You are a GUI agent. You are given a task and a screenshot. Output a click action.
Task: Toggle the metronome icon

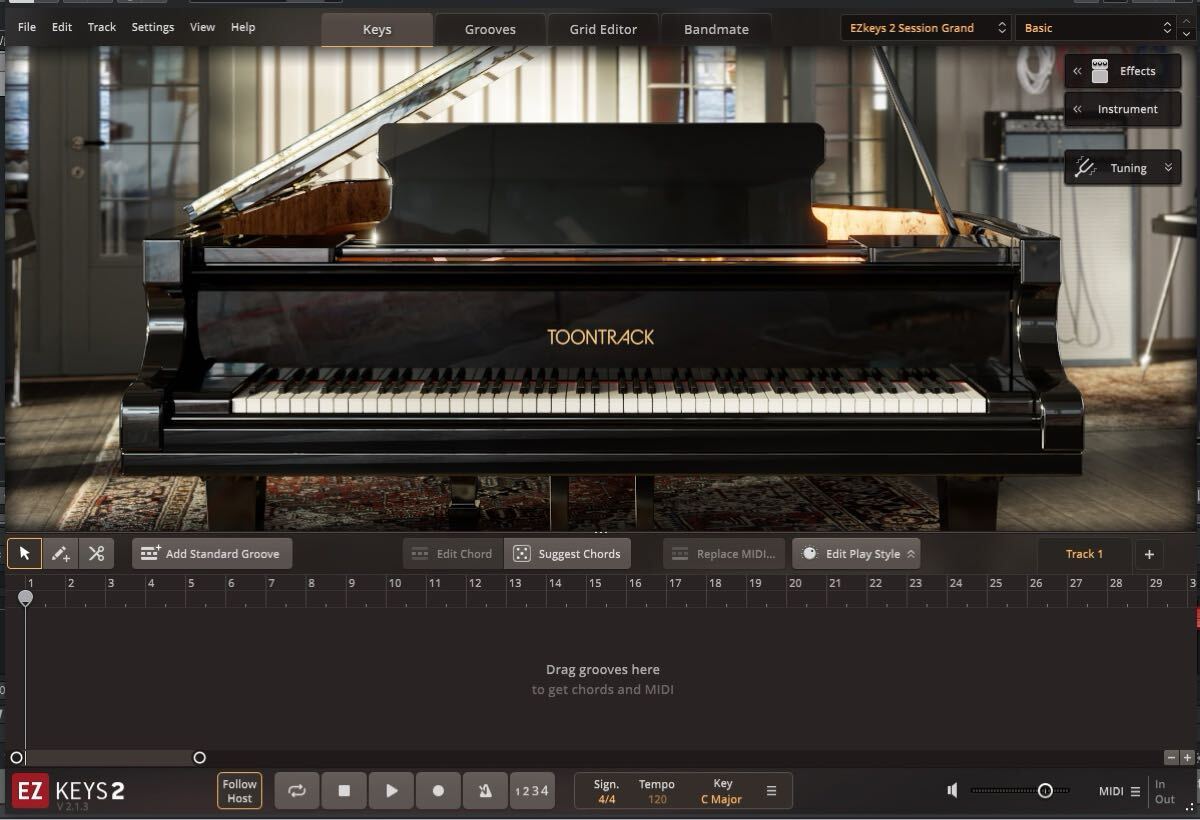click(x=485, y=791)
